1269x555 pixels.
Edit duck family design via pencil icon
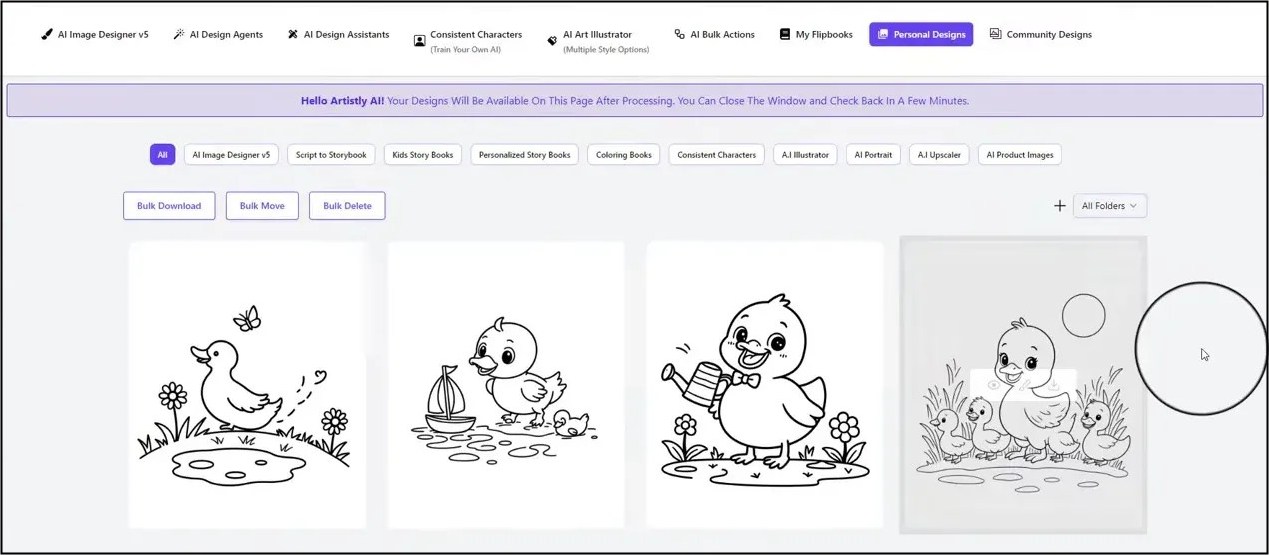tap(1024, 385)
